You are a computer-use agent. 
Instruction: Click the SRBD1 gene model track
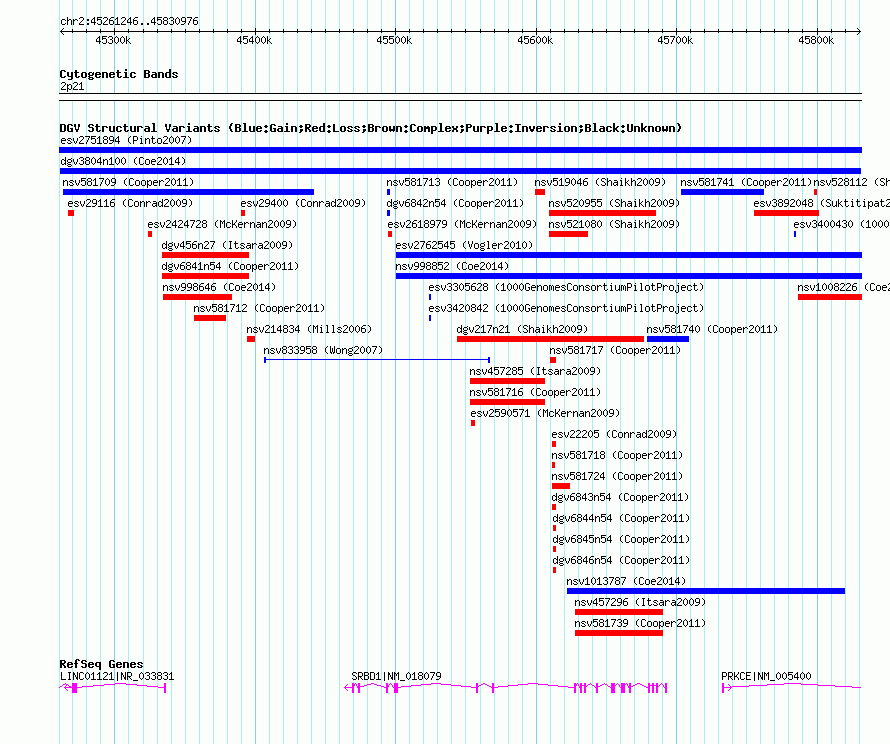pyautogui.click(x=506, y=688)
